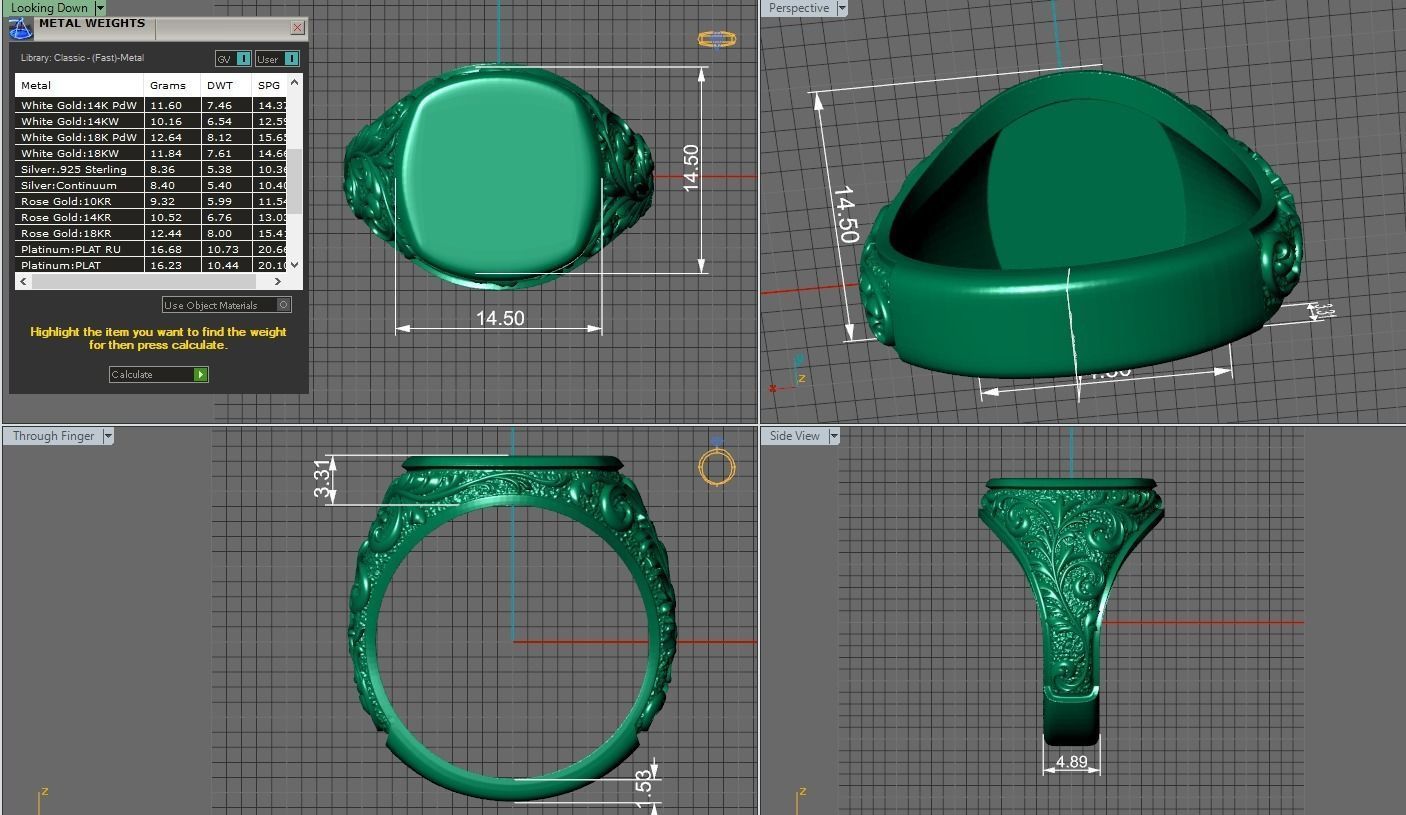Click the Grams column header
The width and height of the screenshot is (1406, 815).
(x=172, y=85)
